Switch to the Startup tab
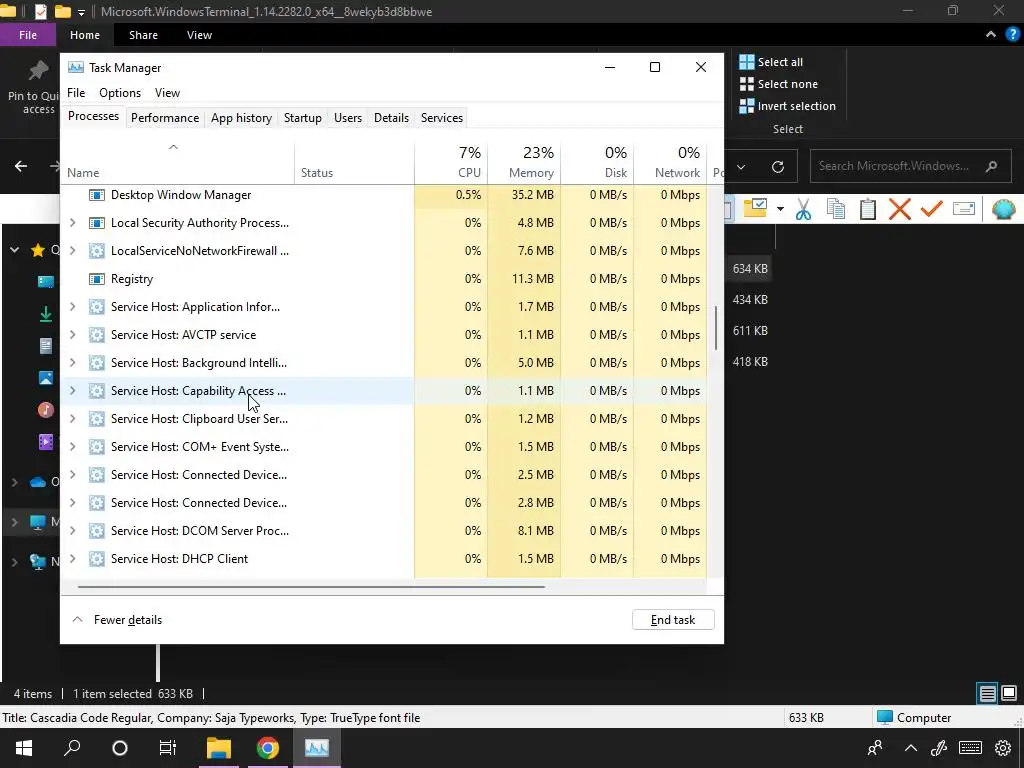Viewport: 1024px width, 768px height. coord(302,118)
